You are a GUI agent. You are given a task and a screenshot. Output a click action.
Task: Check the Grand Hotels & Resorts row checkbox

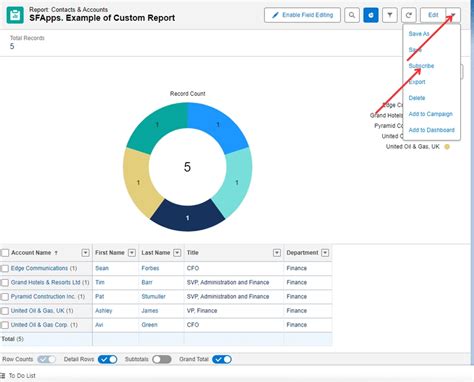(5, 283)
